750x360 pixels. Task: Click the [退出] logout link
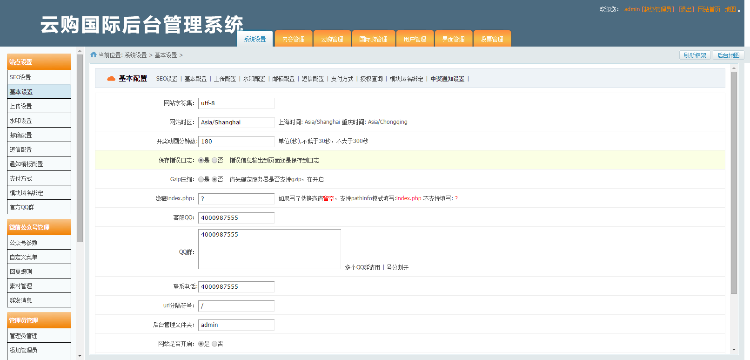coord(686,9)
